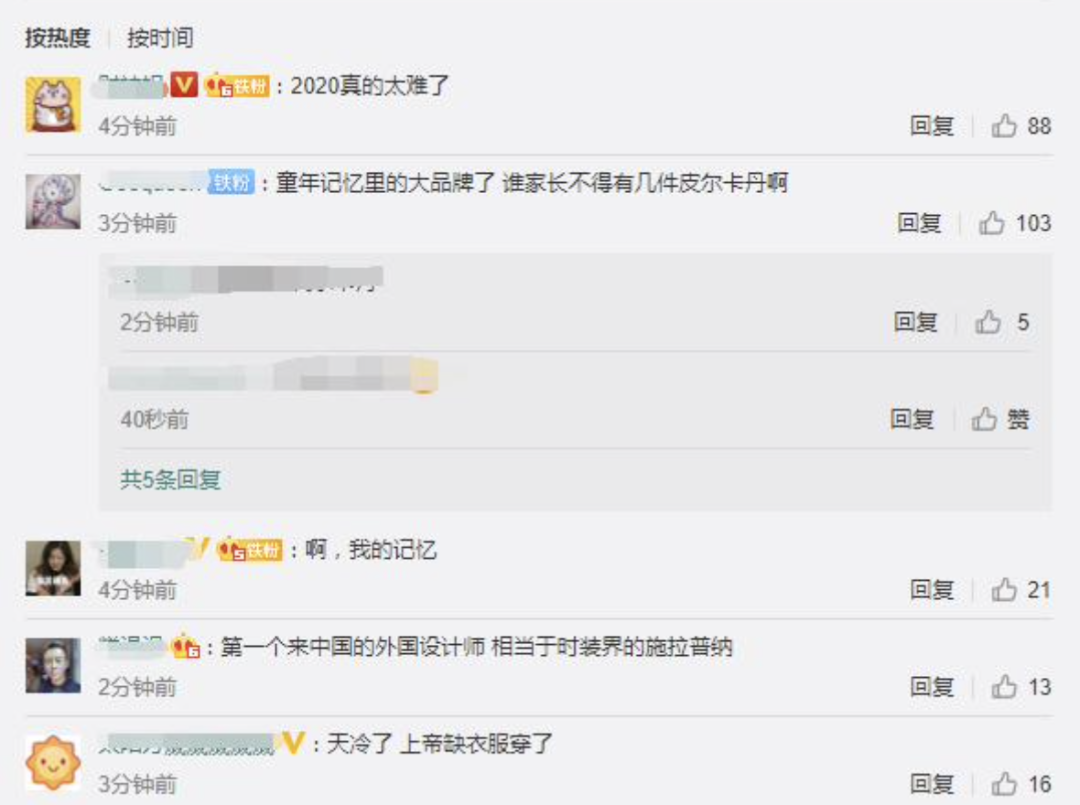Open the sun face avatar profile
The width and height of the screenshot is (1080, 805).
coord(53,762)
